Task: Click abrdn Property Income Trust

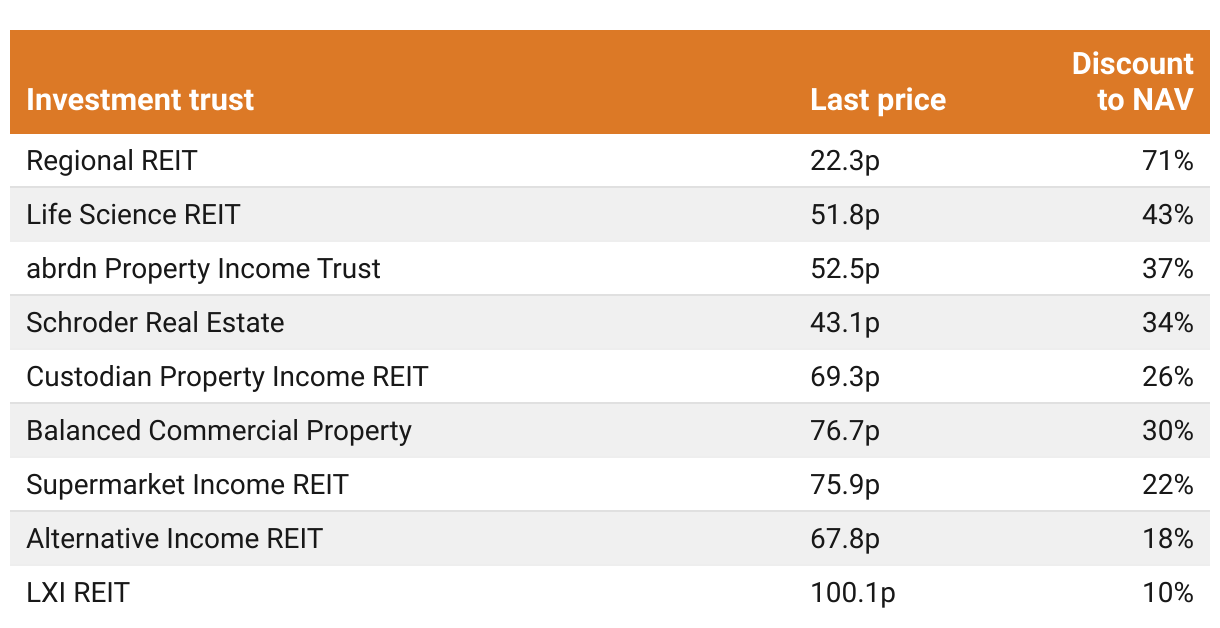Action: [203, 269]
